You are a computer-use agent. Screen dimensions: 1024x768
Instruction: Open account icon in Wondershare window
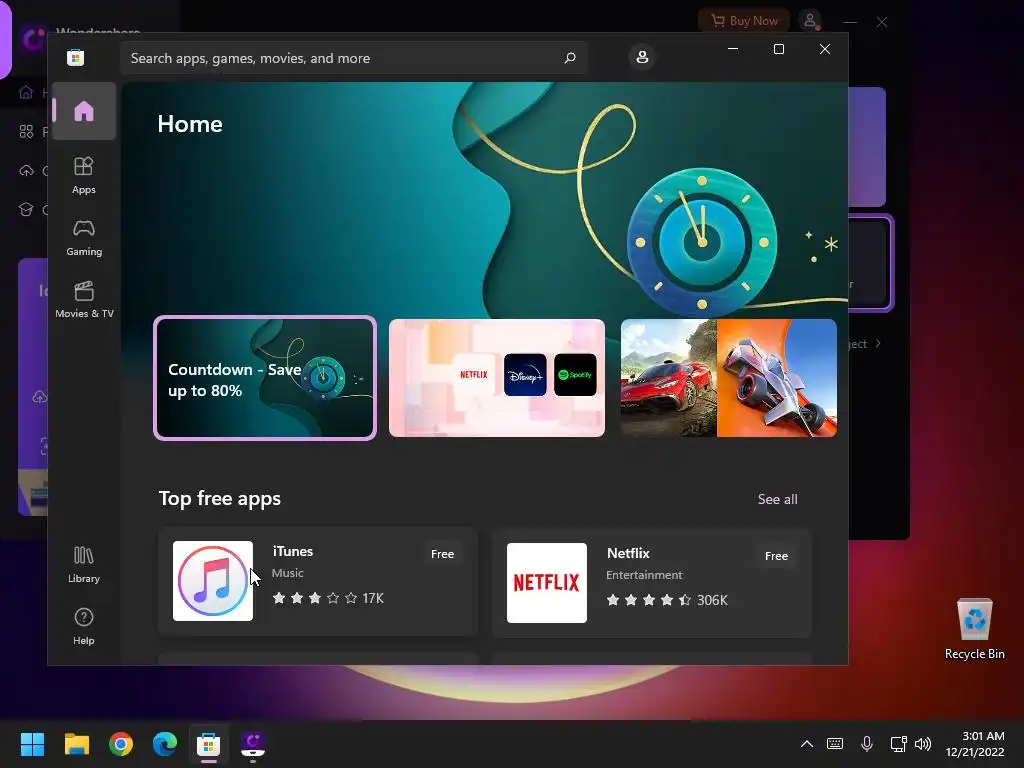coord(810,21)
